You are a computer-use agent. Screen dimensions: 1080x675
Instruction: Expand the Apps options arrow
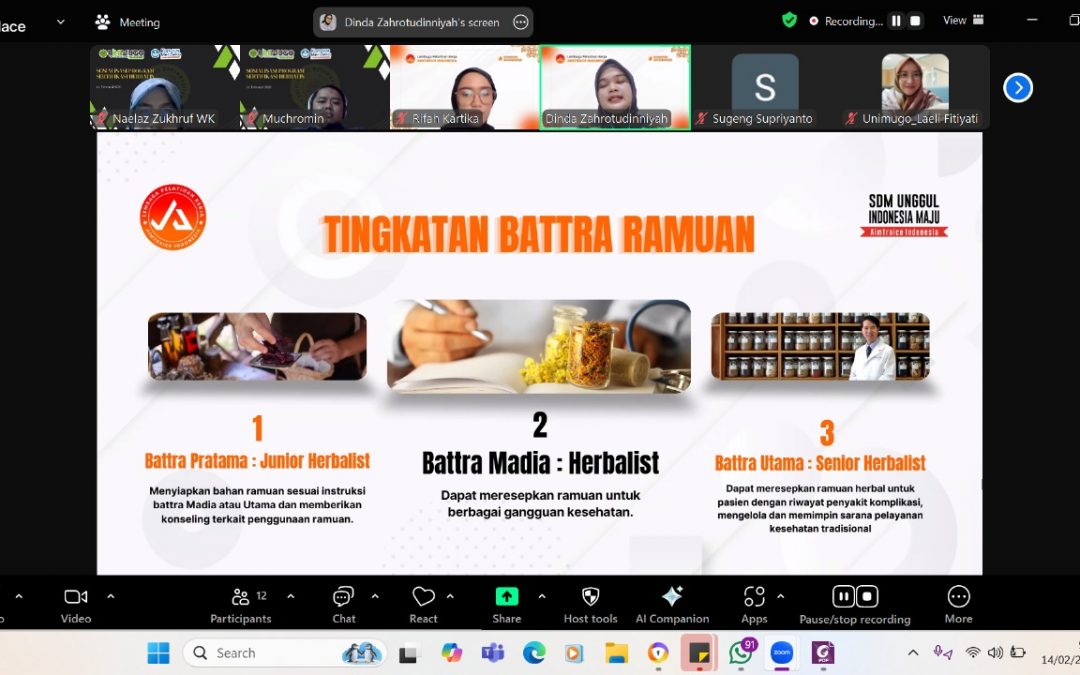point(780,596)
